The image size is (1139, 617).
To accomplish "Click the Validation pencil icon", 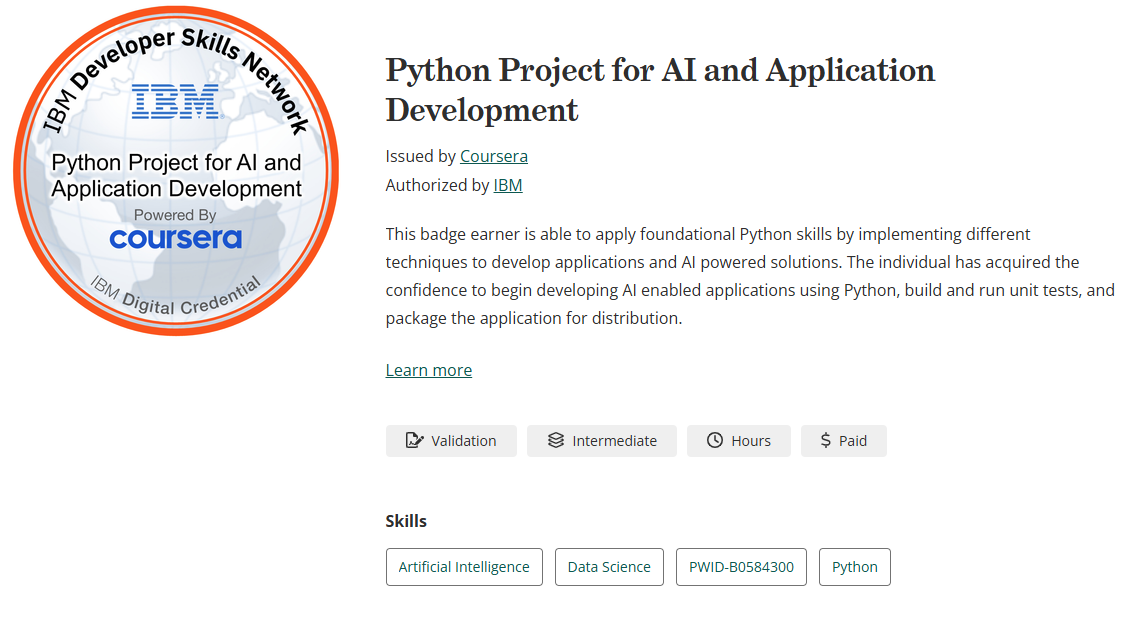I will tap(414, 440).
